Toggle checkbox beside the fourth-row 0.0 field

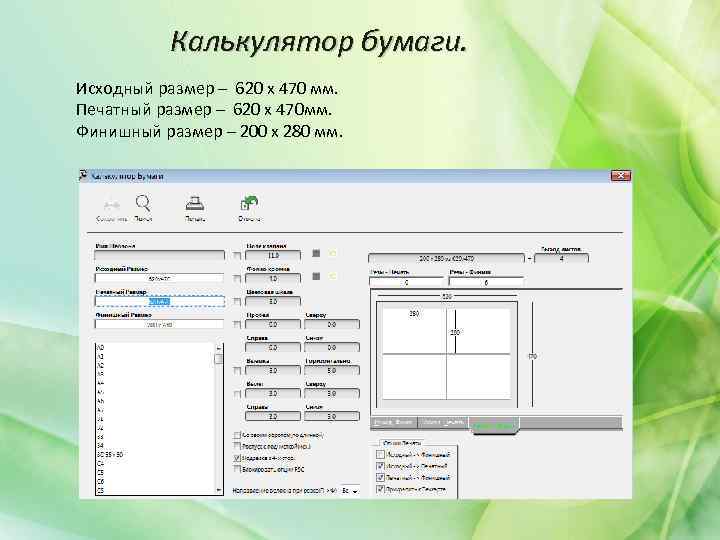point(237,325)
